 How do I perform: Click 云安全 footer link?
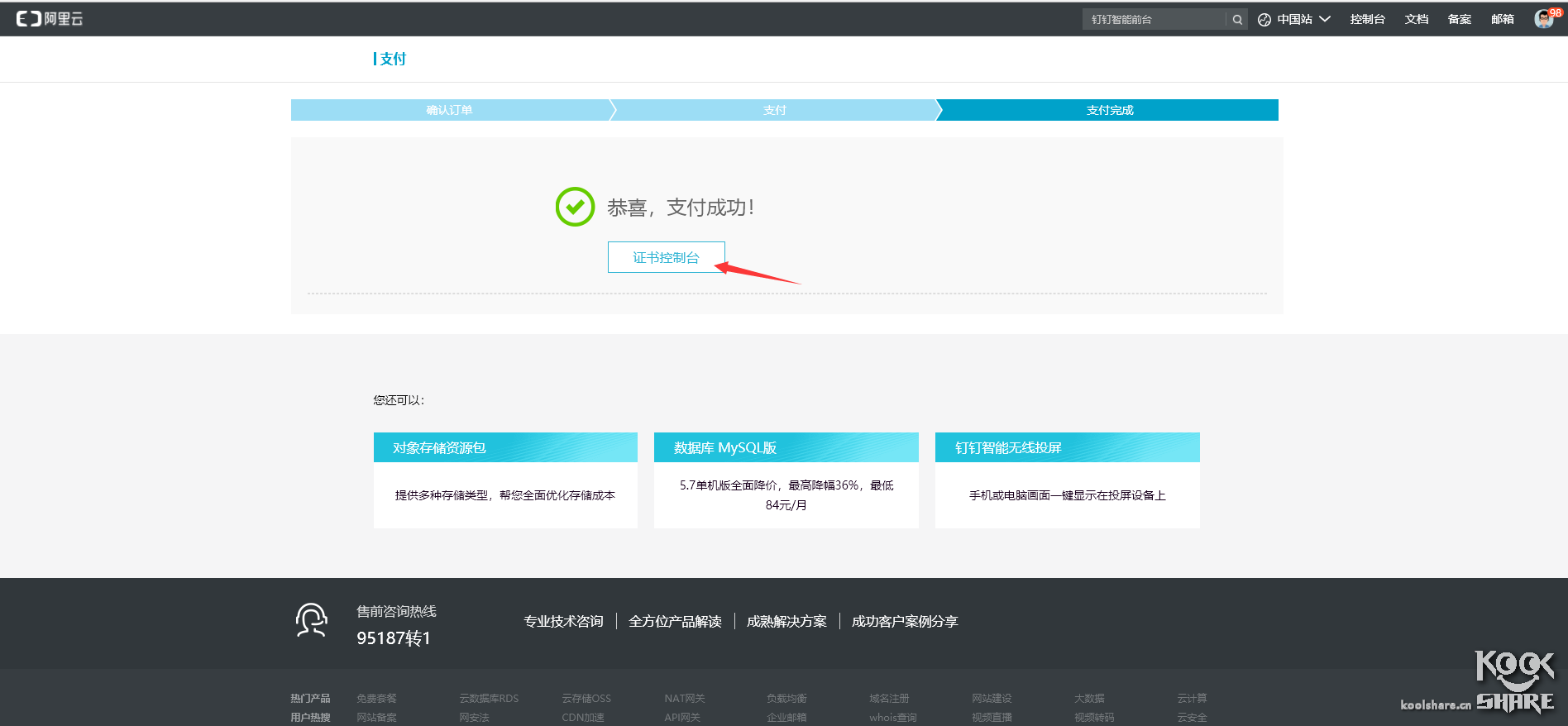point(1192,718)
